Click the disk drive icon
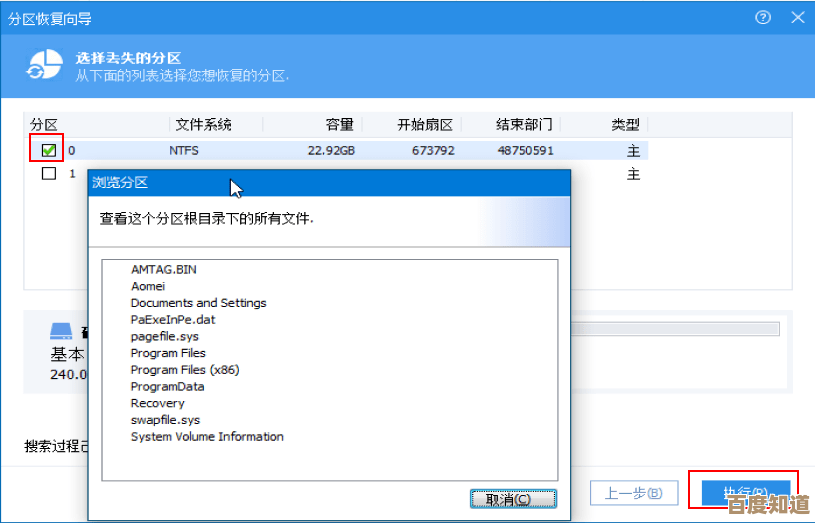 tap(62, 331)
